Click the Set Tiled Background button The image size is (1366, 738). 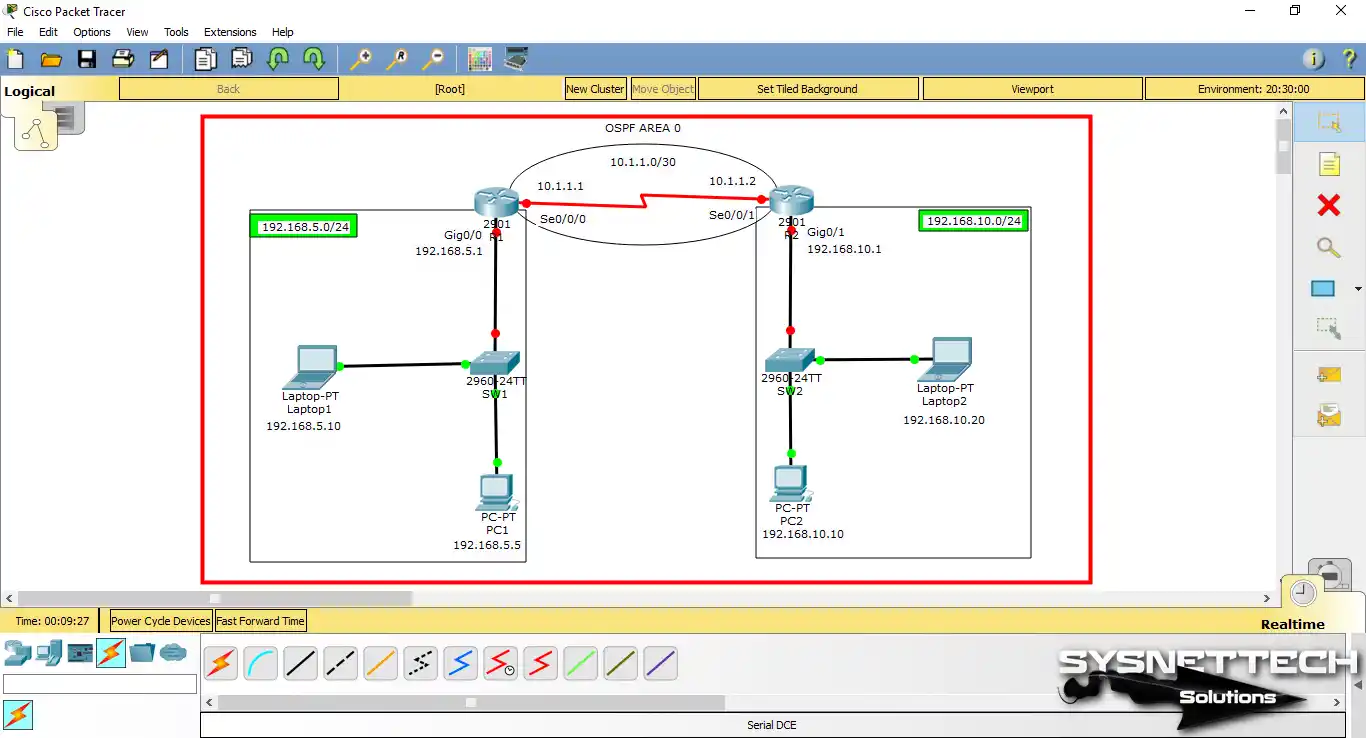[x=807, y=89]
